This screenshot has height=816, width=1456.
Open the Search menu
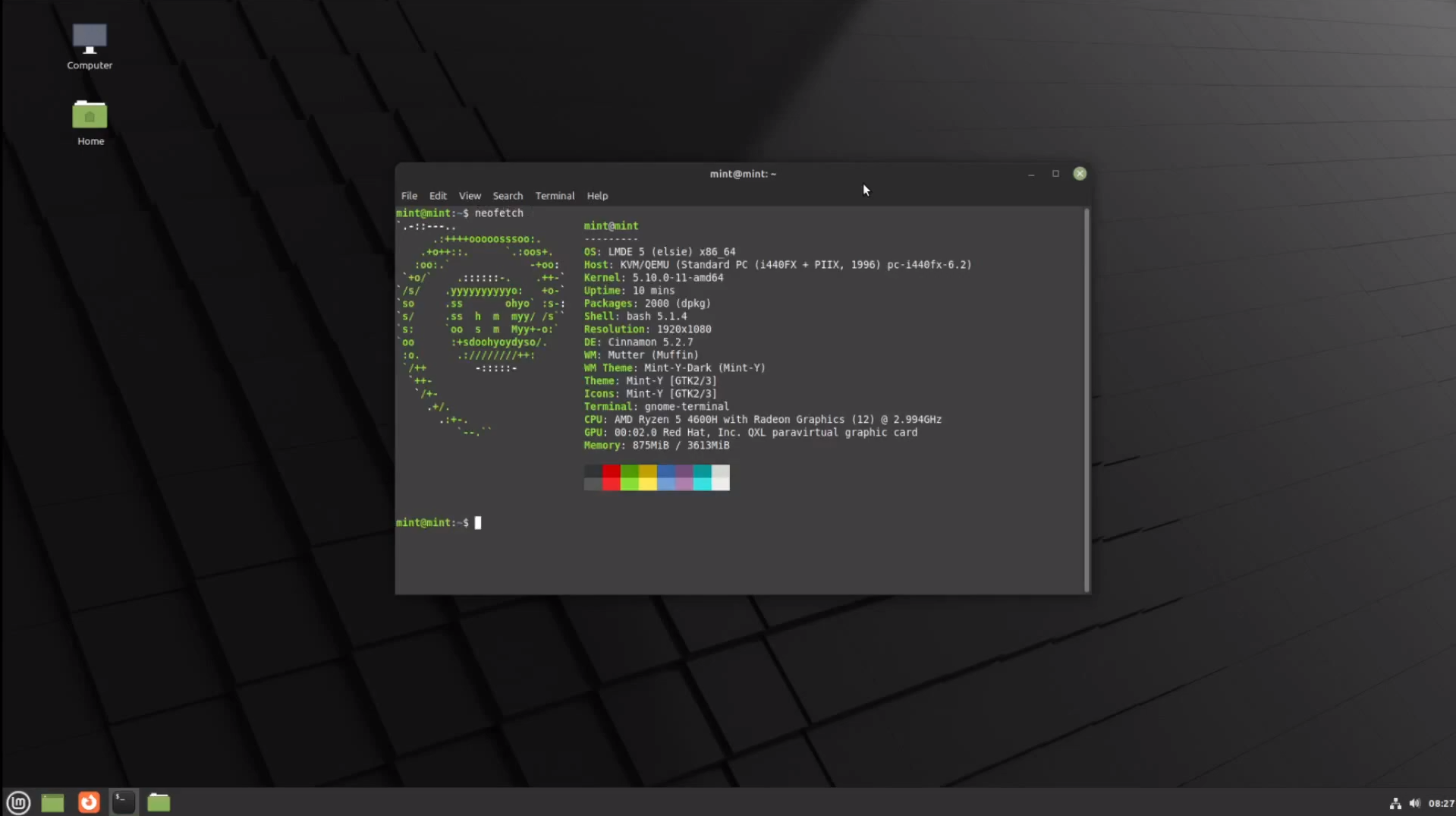tap(507, 195)
